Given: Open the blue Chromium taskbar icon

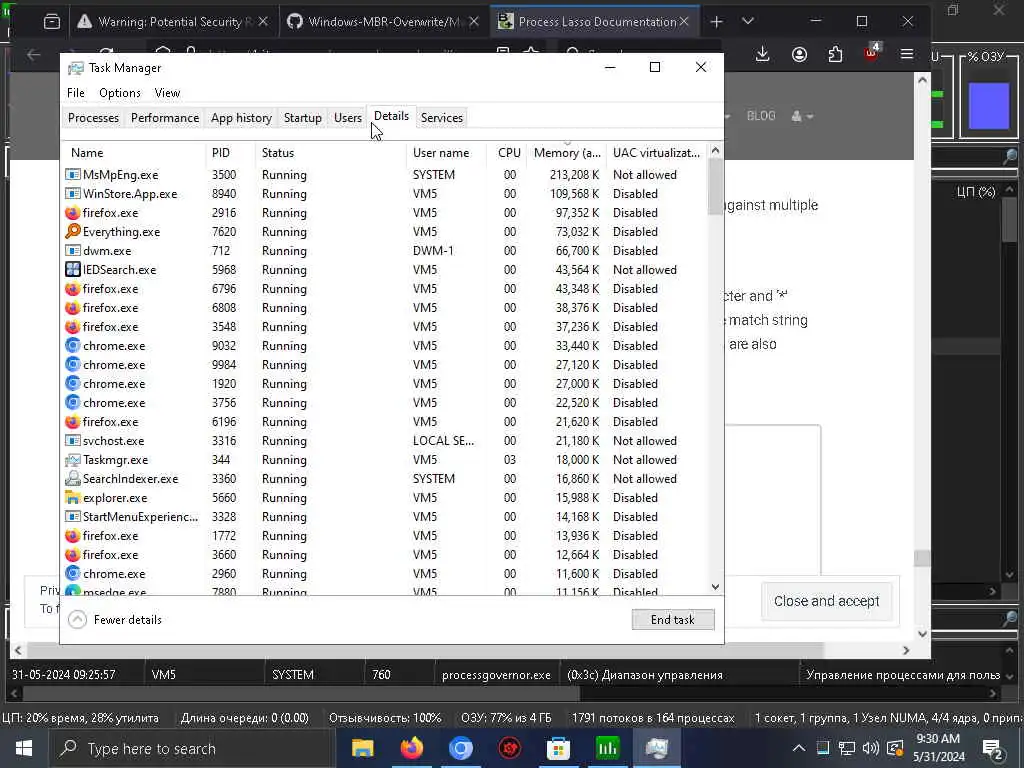Looking at the screenshot, I should 460,748.
